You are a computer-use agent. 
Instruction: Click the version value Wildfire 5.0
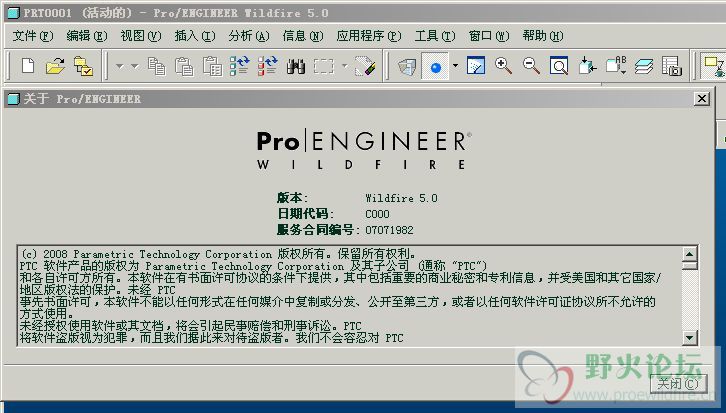point(401,198)
